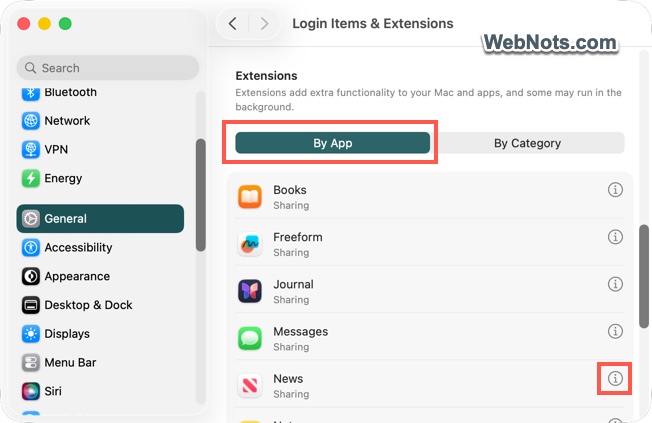
Task: Select the News name text
Action: (x=288, y=378)
